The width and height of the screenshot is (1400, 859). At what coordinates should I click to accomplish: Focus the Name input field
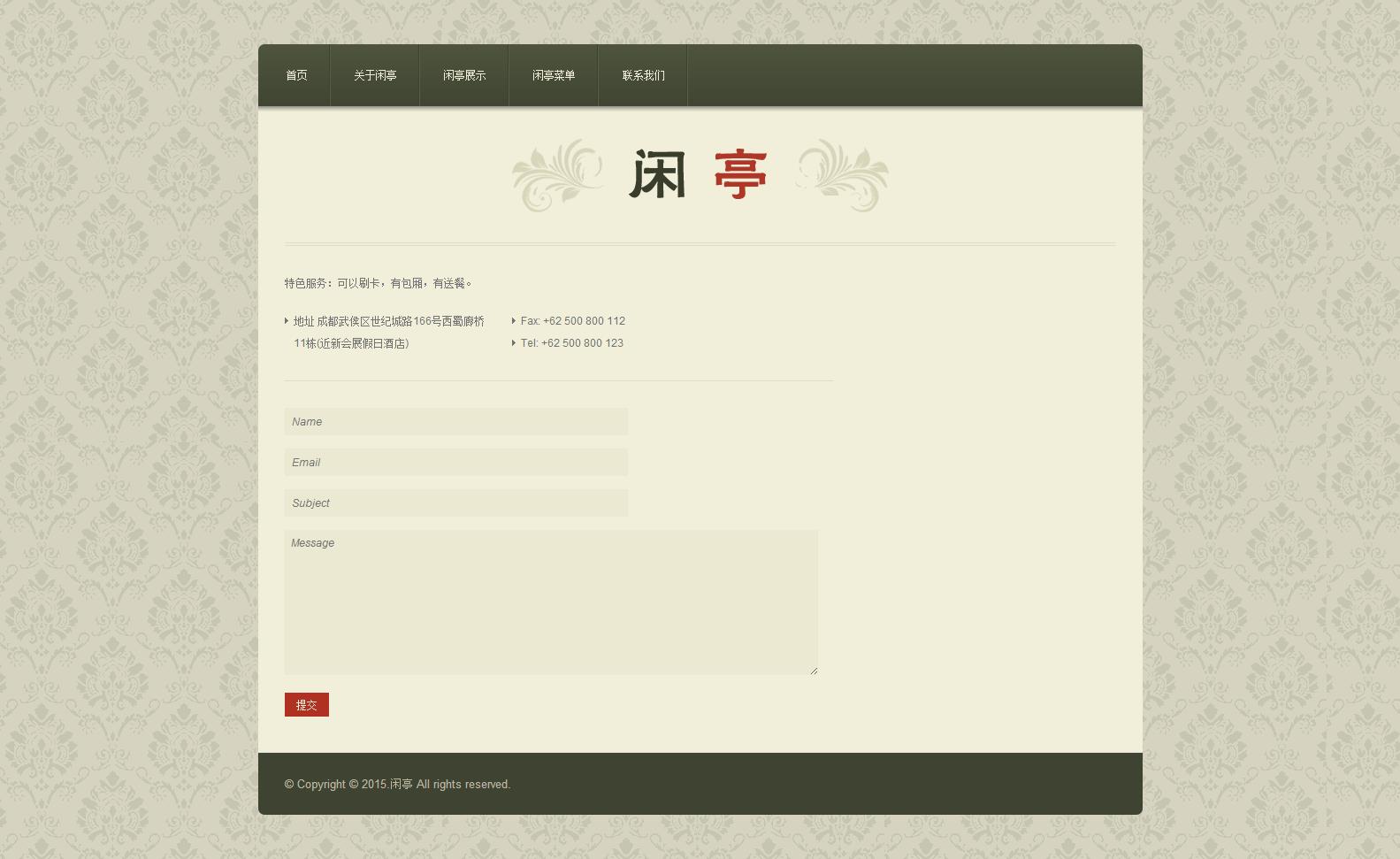(455, 422)
